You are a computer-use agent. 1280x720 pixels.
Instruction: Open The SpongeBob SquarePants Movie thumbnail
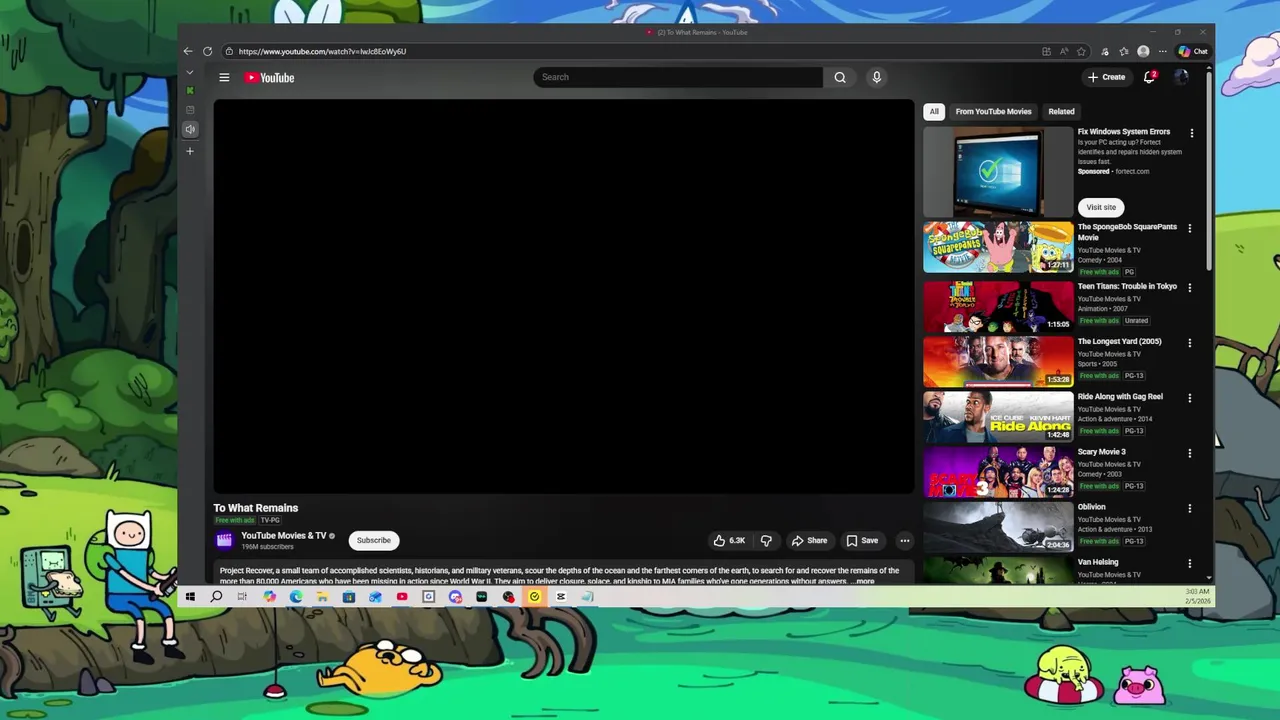[x=998, y=247]
